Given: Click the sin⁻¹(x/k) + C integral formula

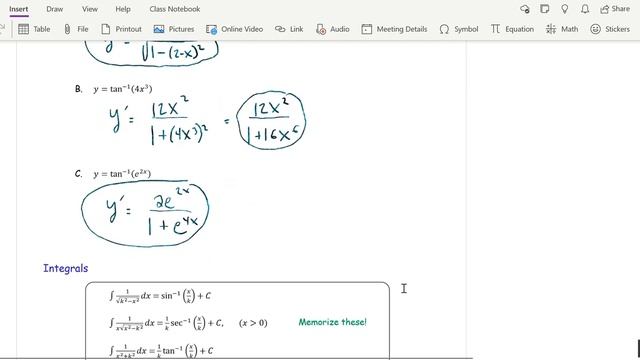Looking at the screenshot, I should coord(160,296).
